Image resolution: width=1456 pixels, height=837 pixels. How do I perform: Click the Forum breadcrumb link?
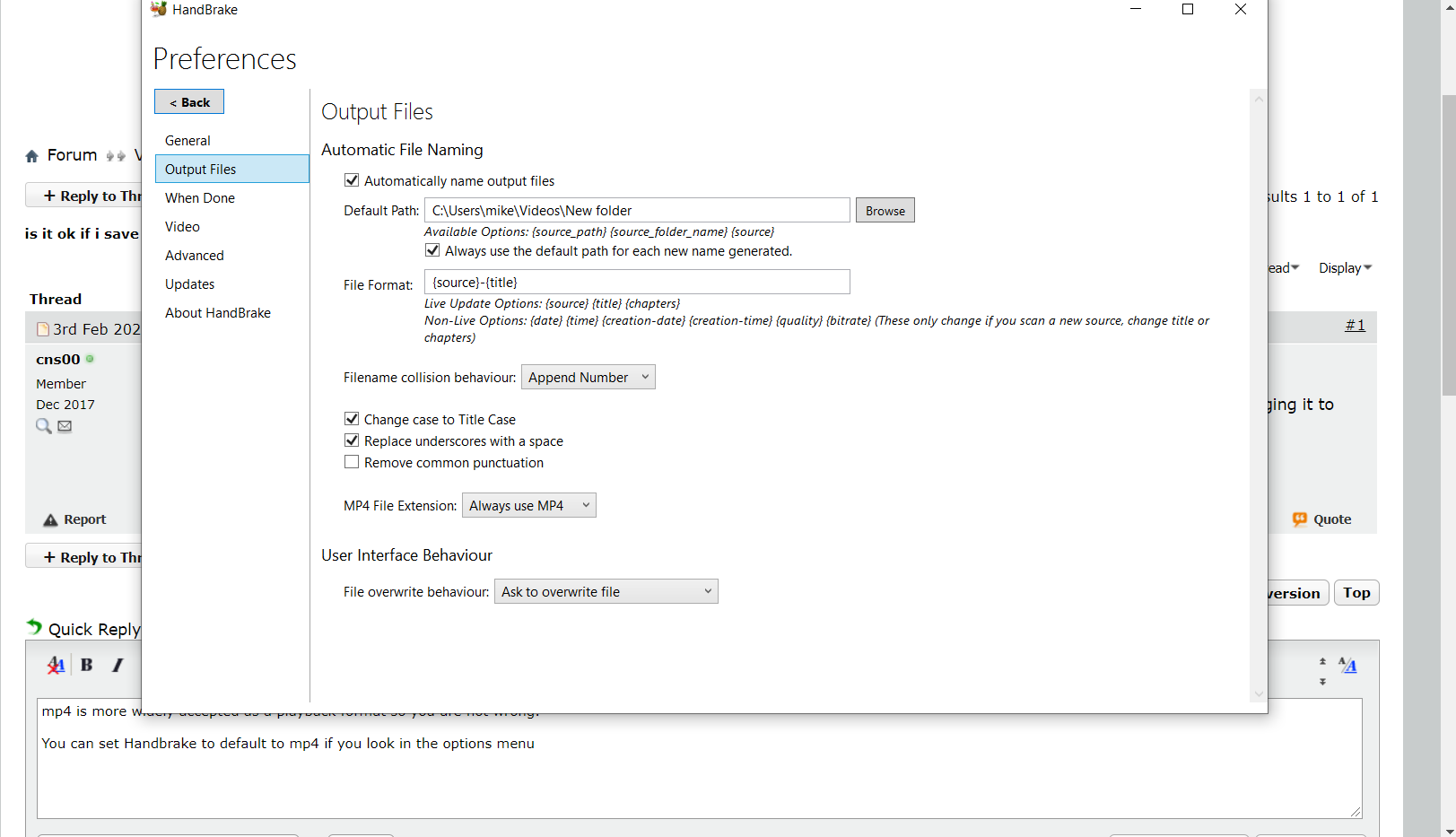click(72, 155)
